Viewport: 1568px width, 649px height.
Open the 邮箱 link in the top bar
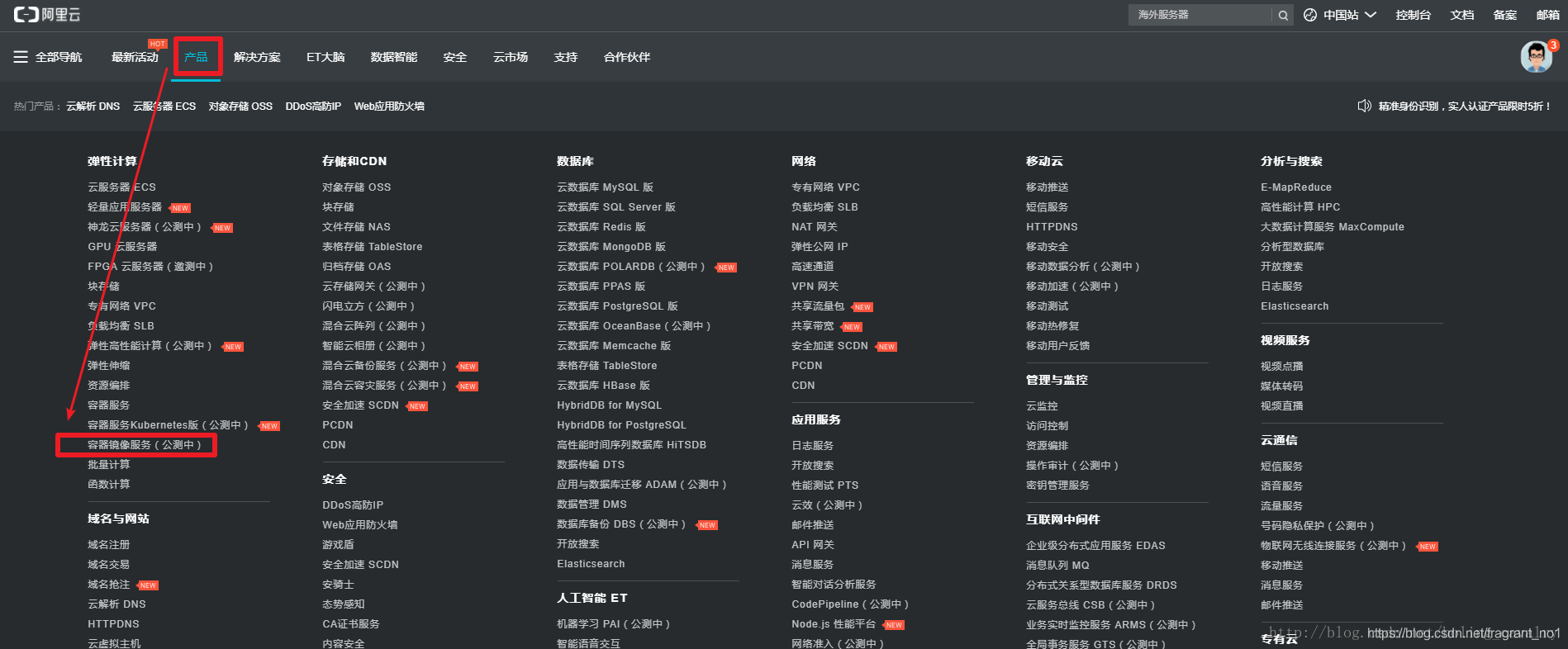(1548, 15)
